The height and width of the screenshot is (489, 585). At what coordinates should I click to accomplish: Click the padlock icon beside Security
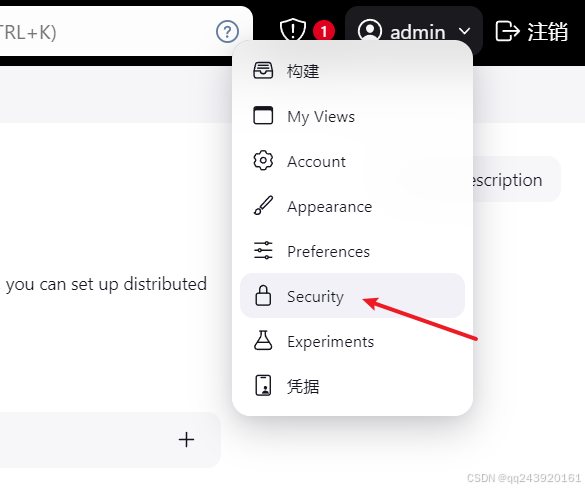263,295
